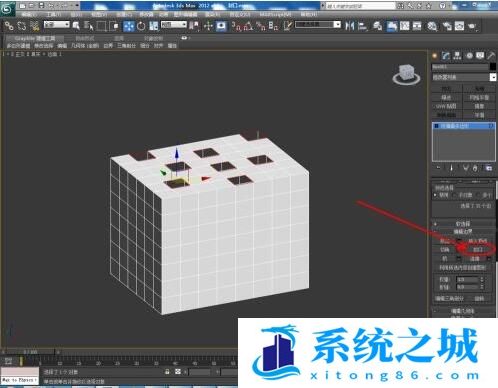Select the Select and Move tool
The width and height of the screenshot is (498, 388).
129,26
